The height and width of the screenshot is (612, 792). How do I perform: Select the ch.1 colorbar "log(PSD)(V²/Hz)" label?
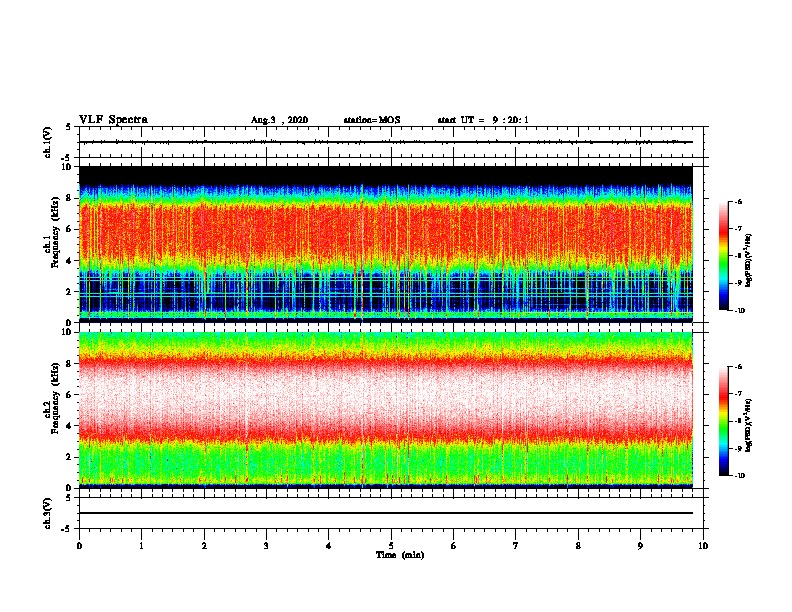[749, 260]
